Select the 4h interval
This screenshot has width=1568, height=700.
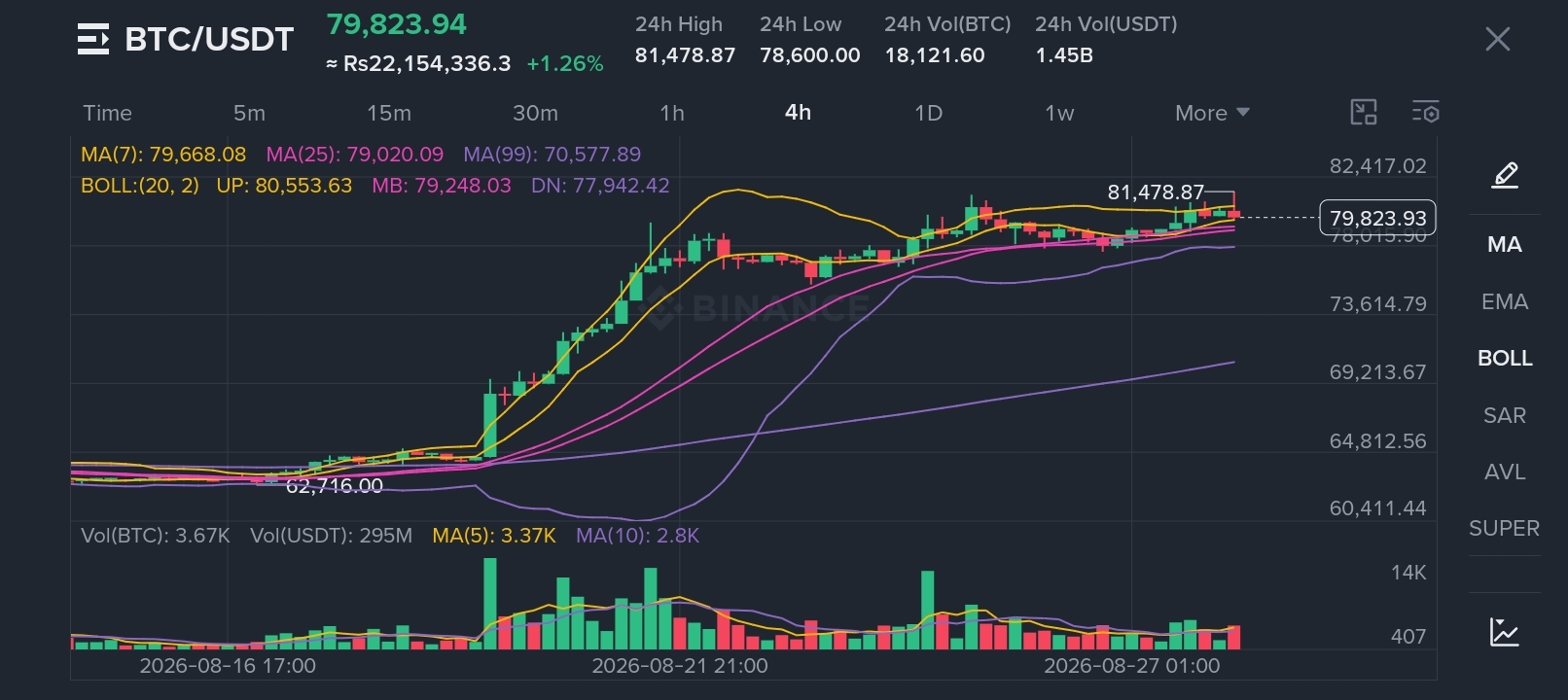798,113
